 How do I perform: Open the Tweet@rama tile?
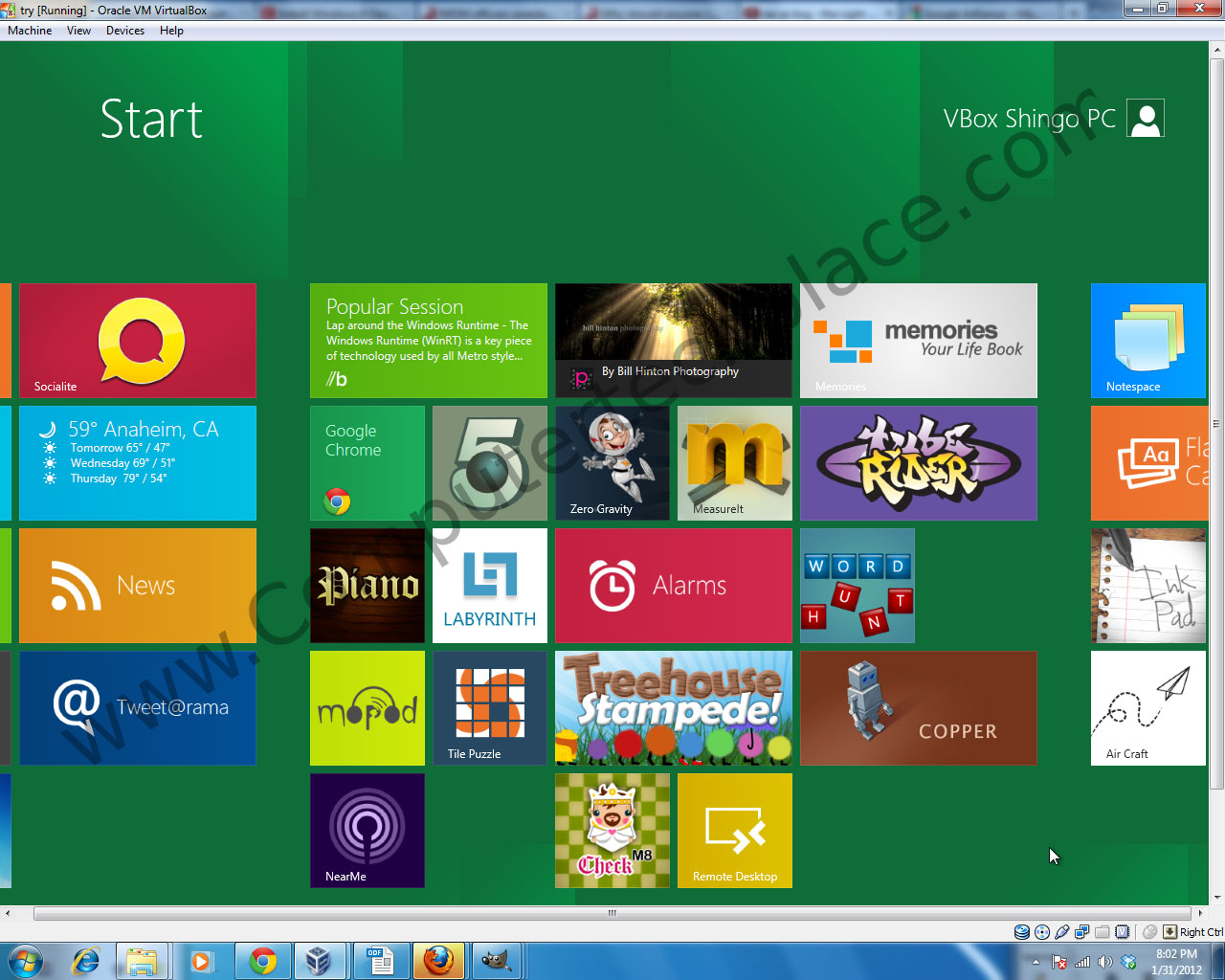pyautogui.click(x=138, y=708)
